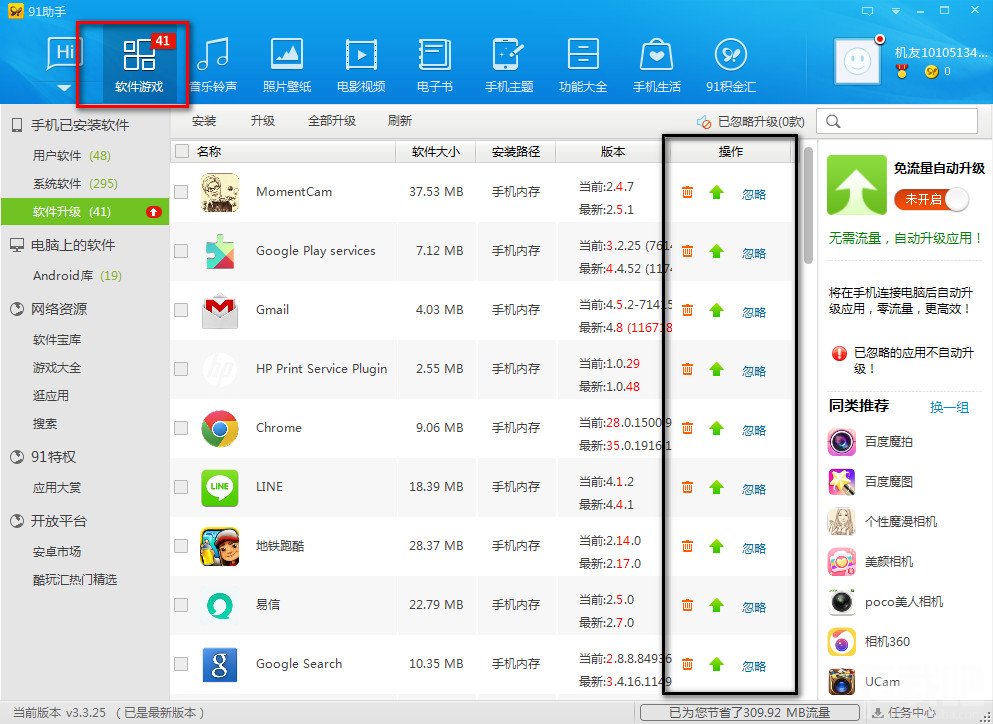Check the Chrome row checkbox

pyautogui.click(x=181, y=428)
